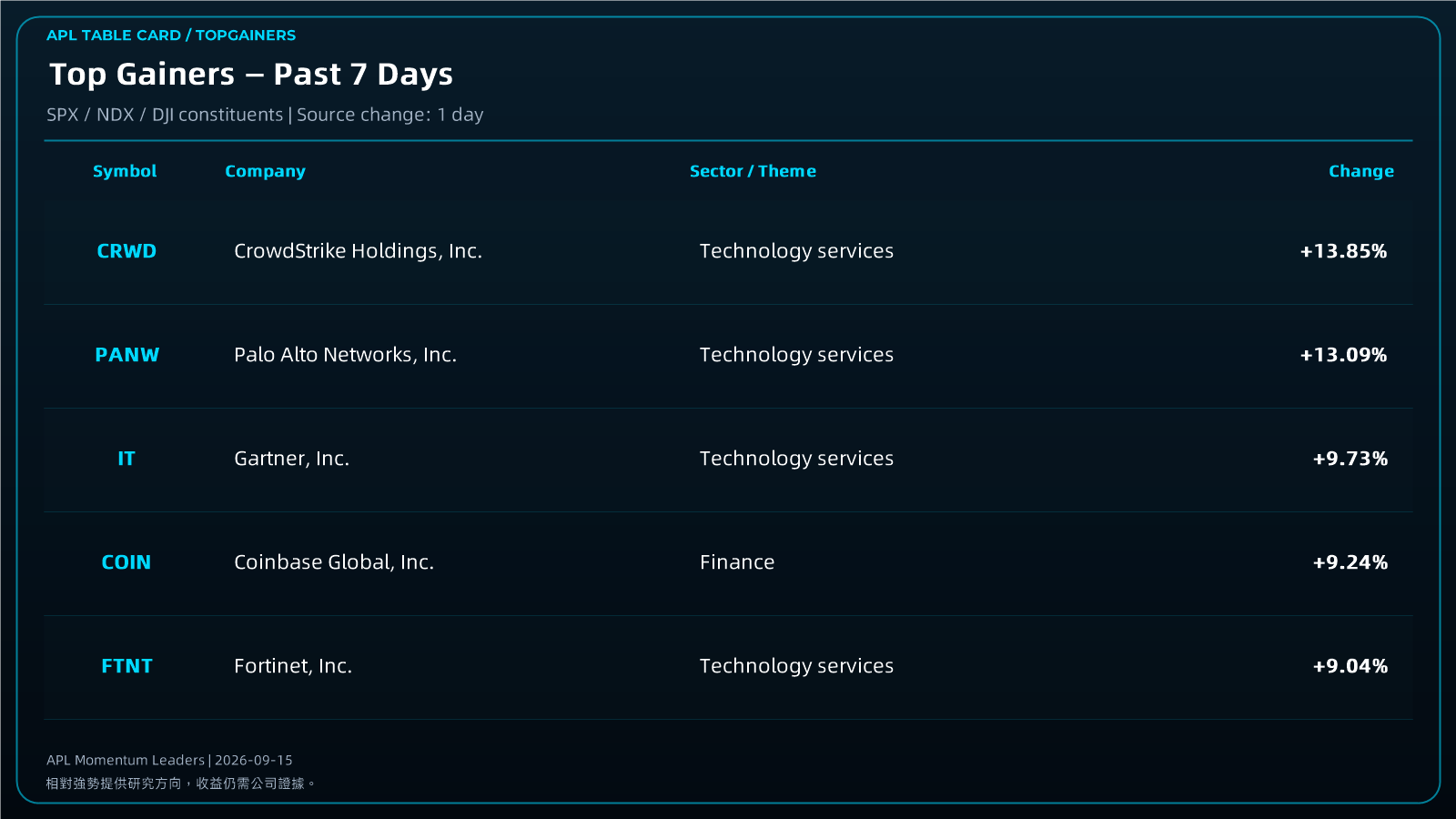
Task: Select Coinbase Global, Inc. company name
Action: 334,562
